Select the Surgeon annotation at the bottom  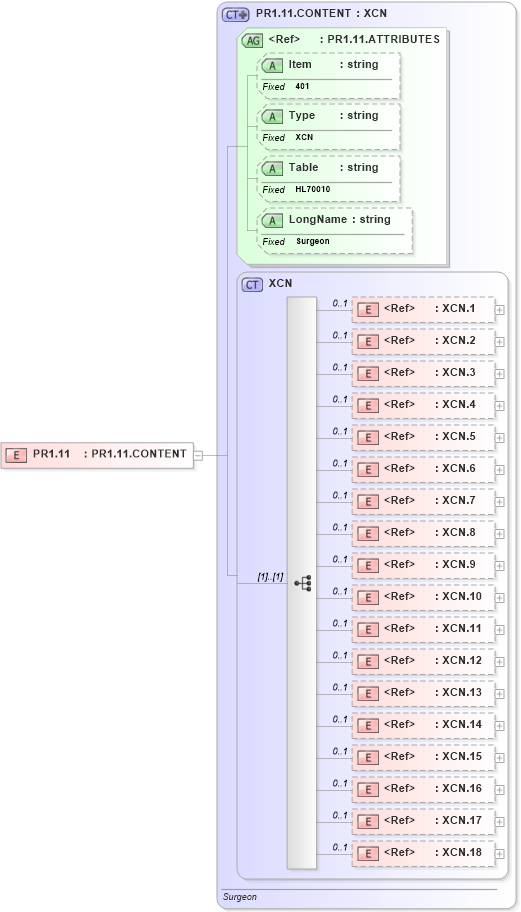[240, 897]
